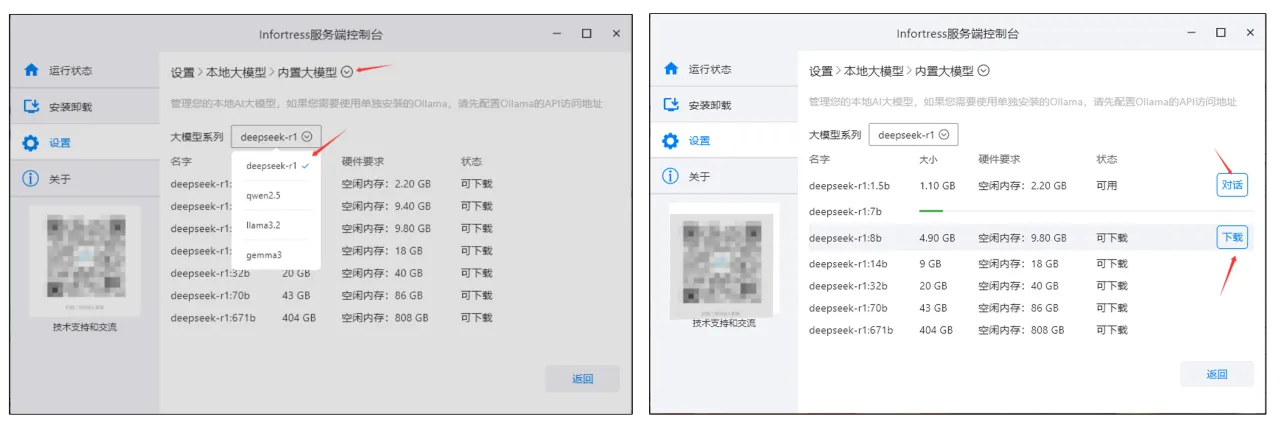
Task: Select deepseek-r1:70b name in left window
Action: (208, 295)
